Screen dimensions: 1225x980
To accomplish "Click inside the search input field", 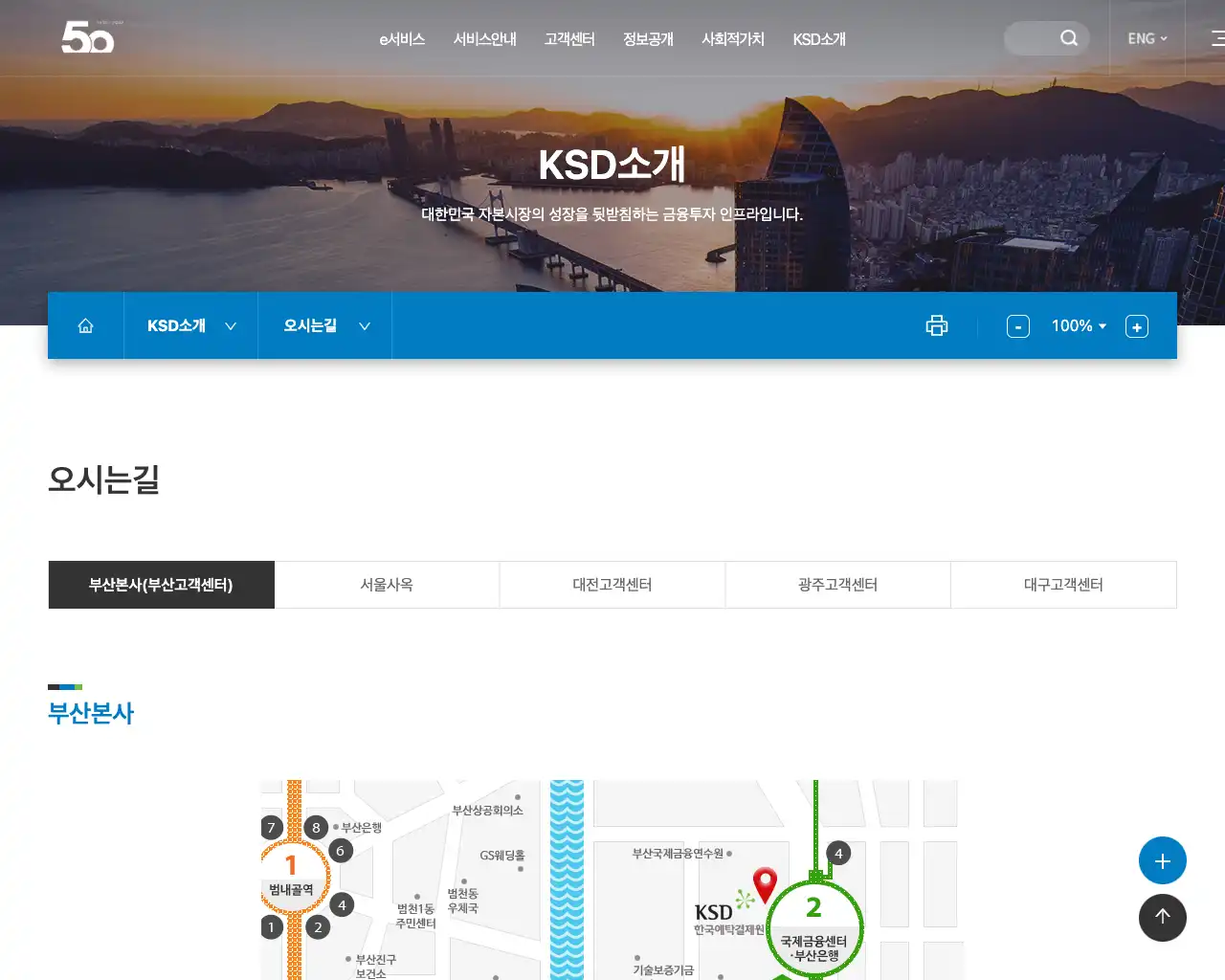I will coord(1034,38).
